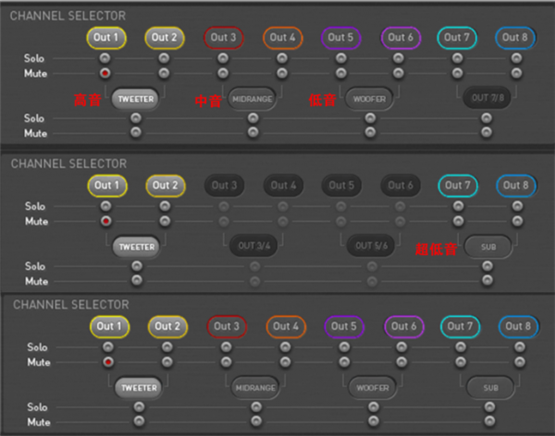Unmute Out 1 in the bottom panel

108,362
